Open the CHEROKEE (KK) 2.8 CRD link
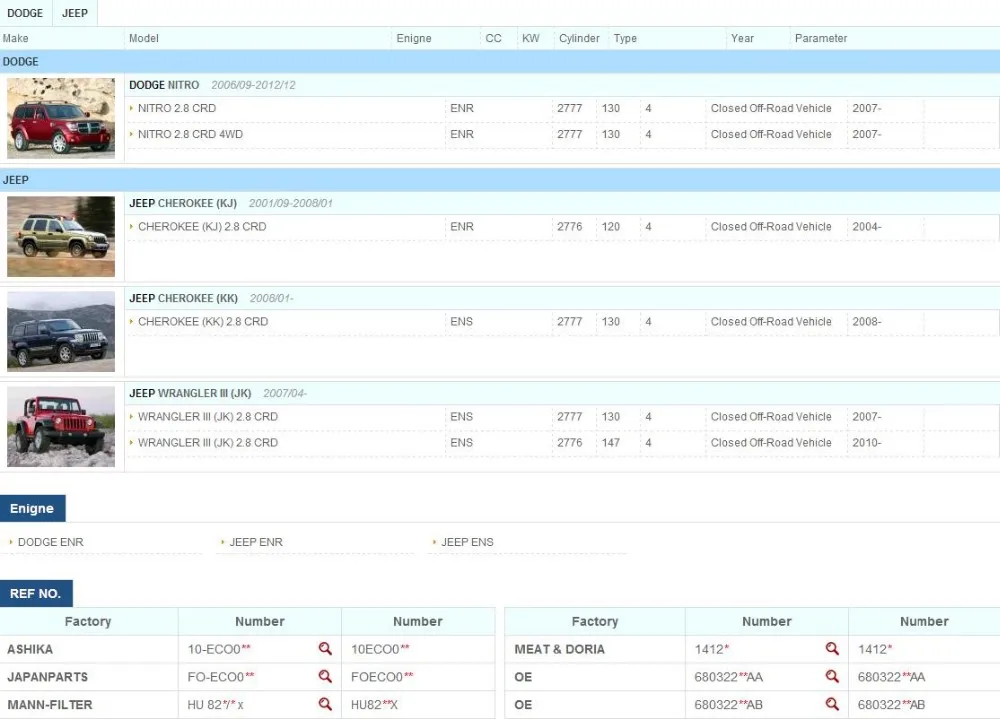 tap(203, 322)
